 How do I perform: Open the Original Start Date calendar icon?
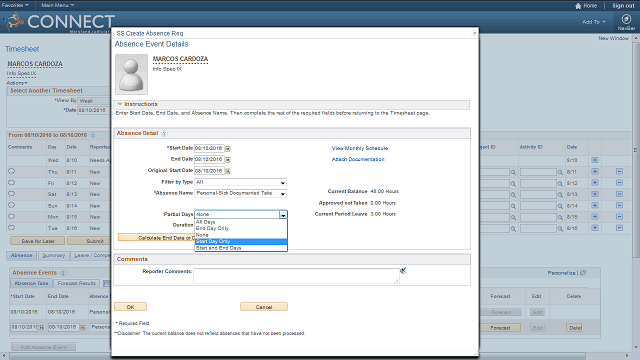[x=228, y=171]
